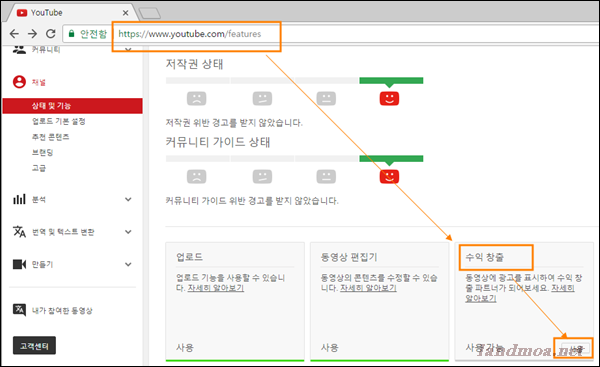Image resolution: width=600 pixels, height=367 pixels.
Task: Open 추천 콘텐츠 menu item
Action: 51,137
